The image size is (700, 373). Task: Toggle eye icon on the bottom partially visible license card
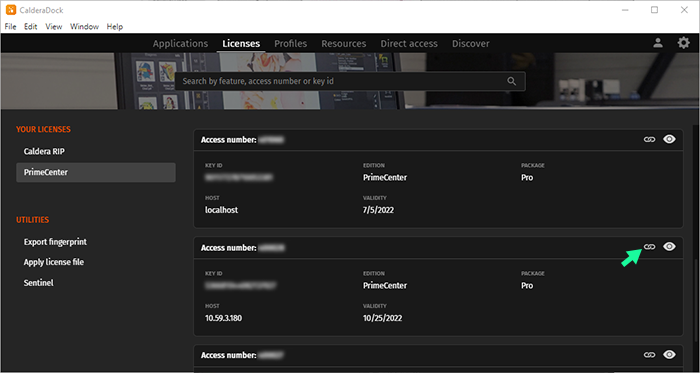(669, 355)
